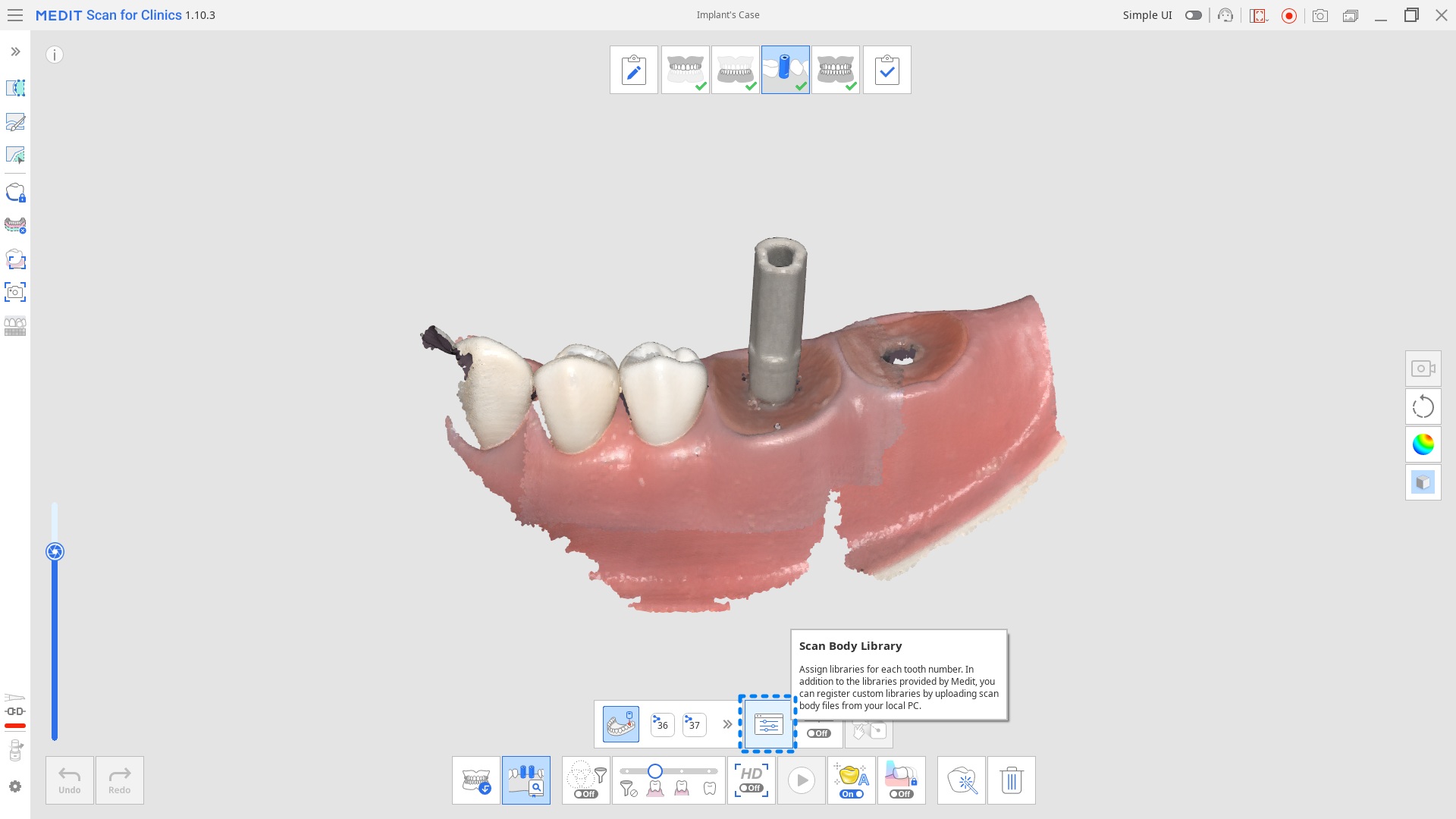Select tooth number 36 scan body
Screen dimensions: 1456x819
pyautogui.click(x=663, y=724)
